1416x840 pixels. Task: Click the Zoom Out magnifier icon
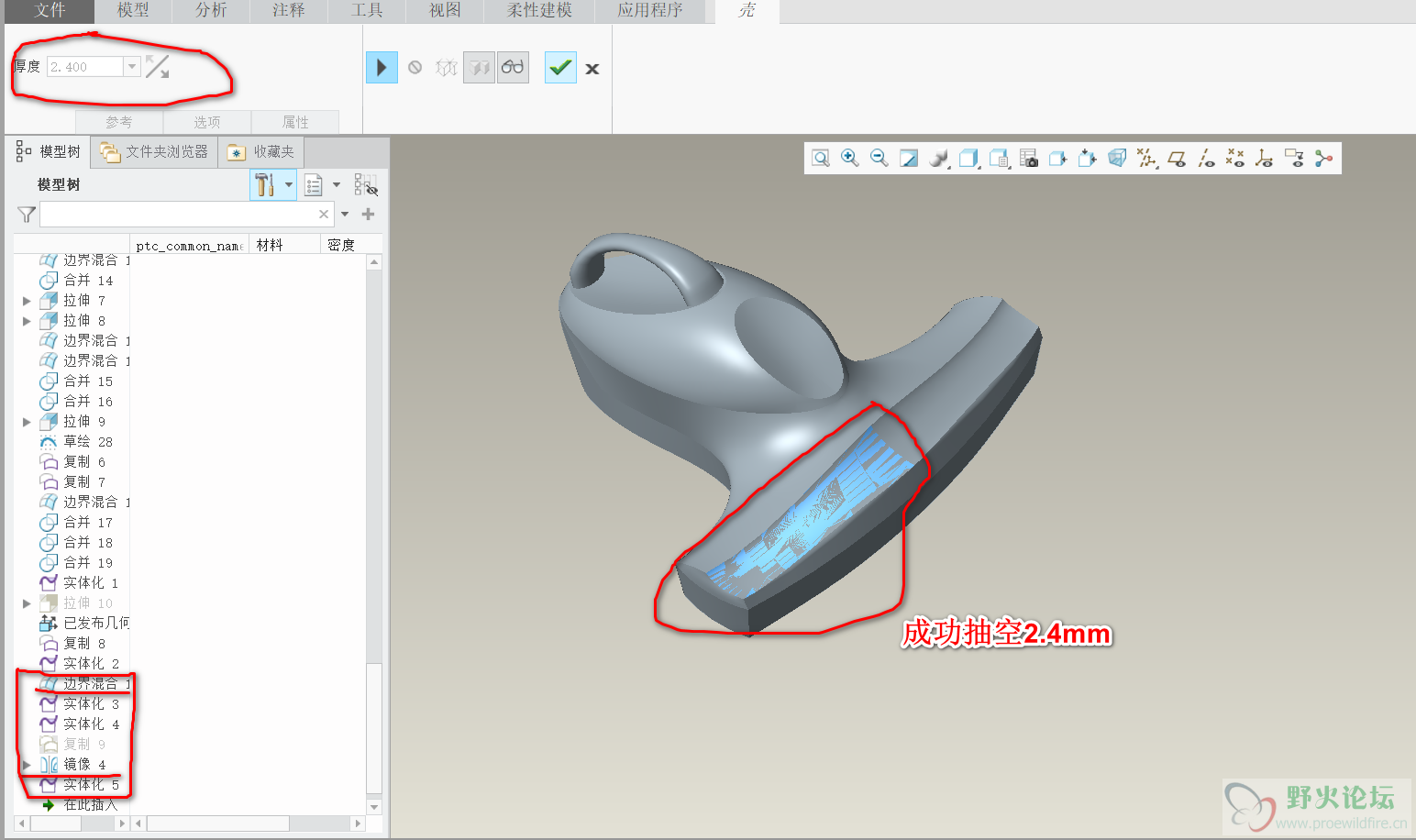879,159
